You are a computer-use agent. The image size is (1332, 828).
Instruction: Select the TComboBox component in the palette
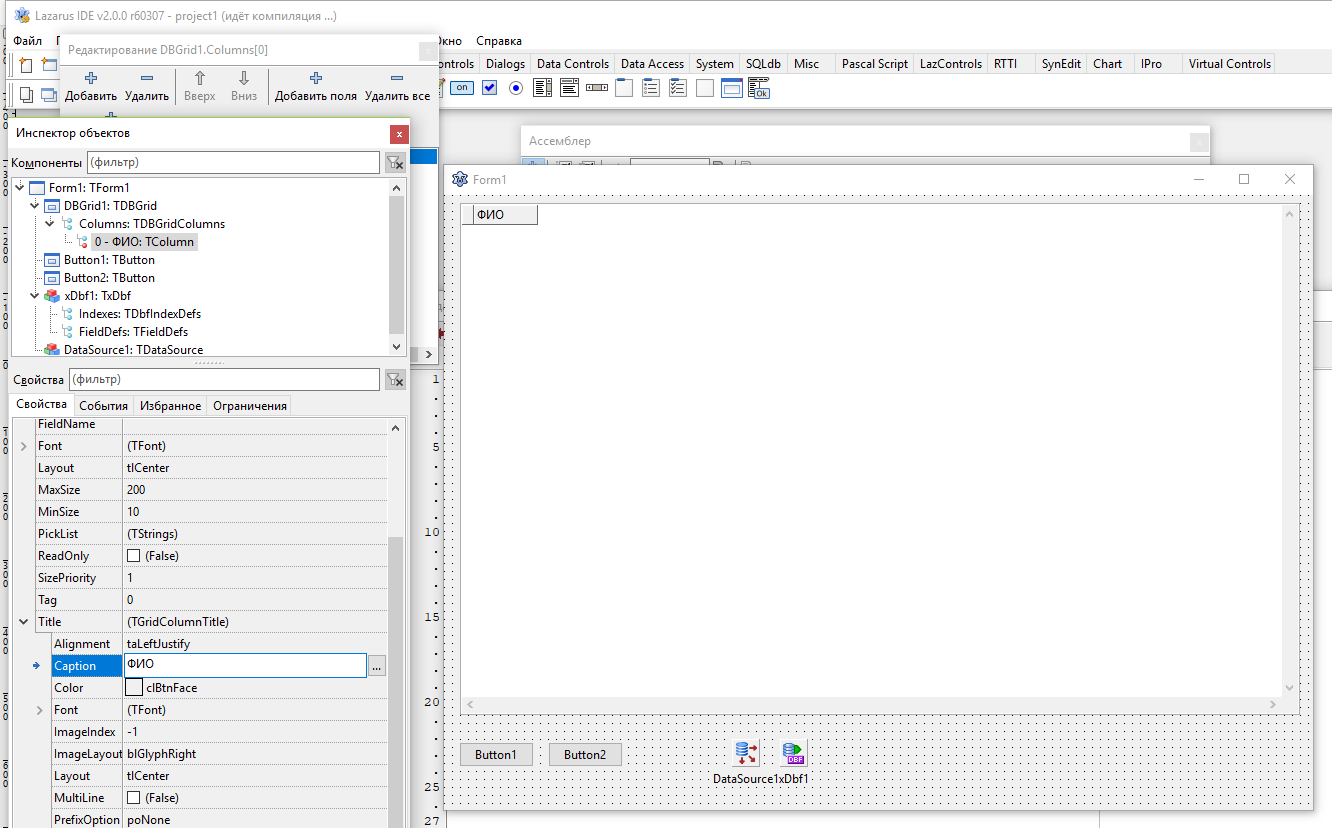pos(570,88)
